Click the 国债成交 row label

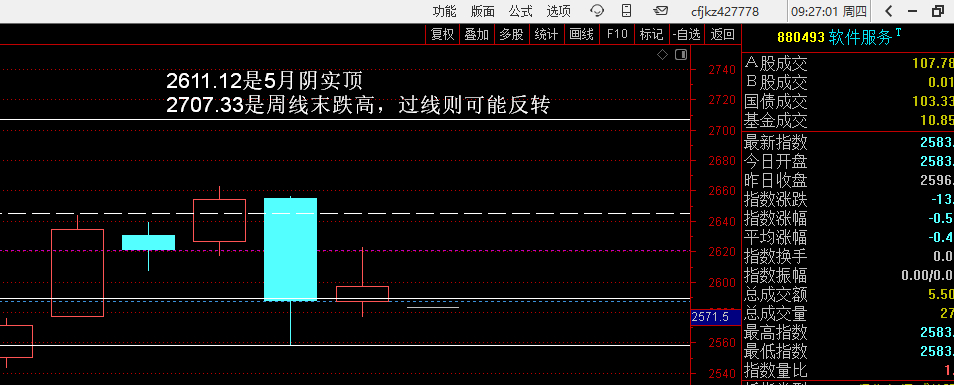pos(776,101)
